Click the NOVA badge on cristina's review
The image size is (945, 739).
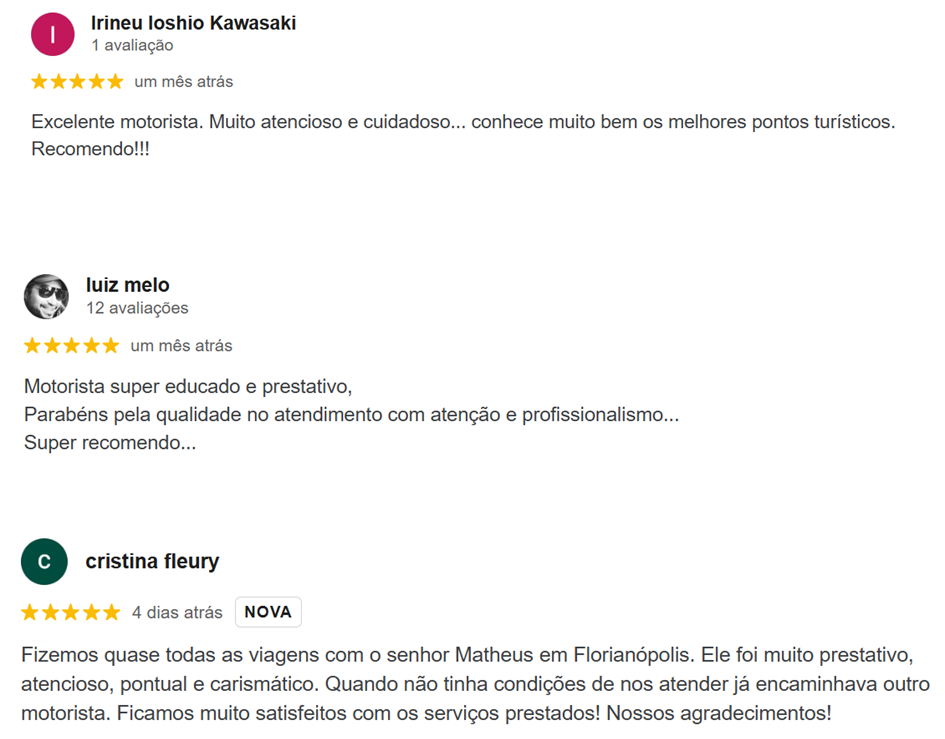tap(268, 612)
